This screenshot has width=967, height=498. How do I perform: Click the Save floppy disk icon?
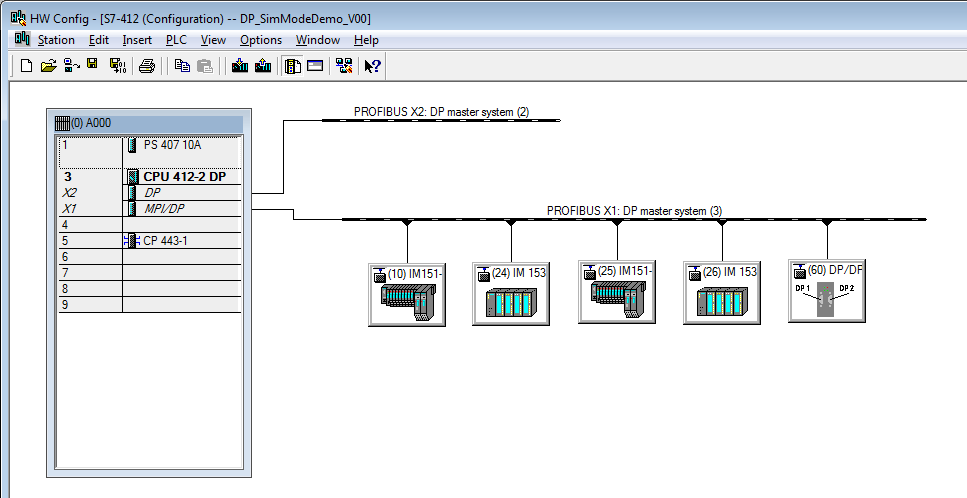[92, 66]
